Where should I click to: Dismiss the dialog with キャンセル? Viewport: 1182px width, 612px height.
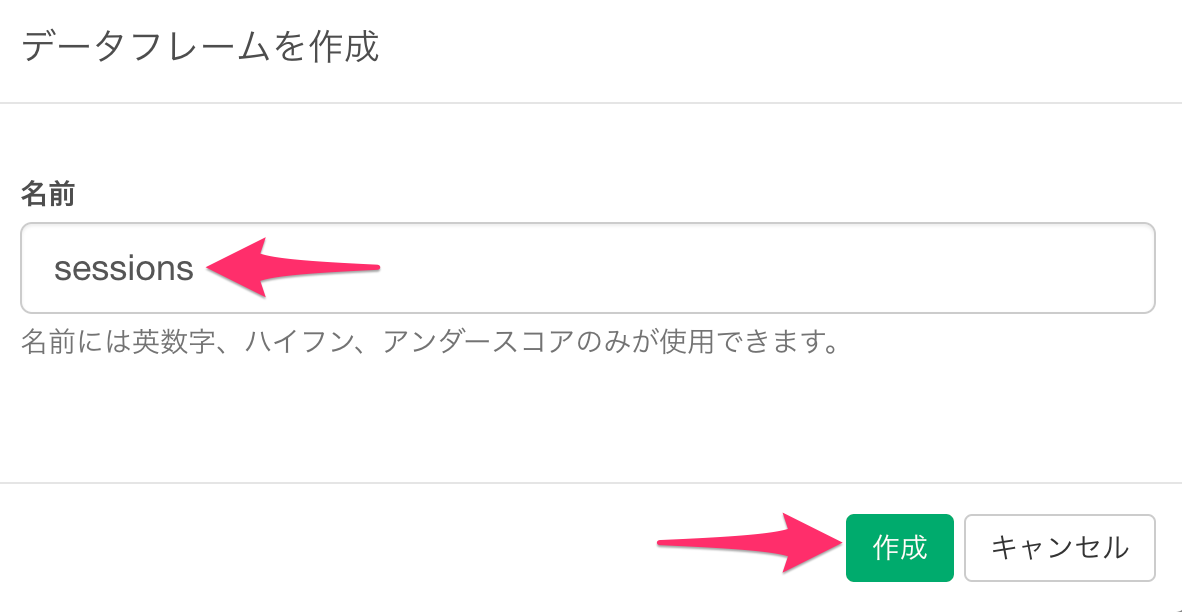[x=1060, y=548]
